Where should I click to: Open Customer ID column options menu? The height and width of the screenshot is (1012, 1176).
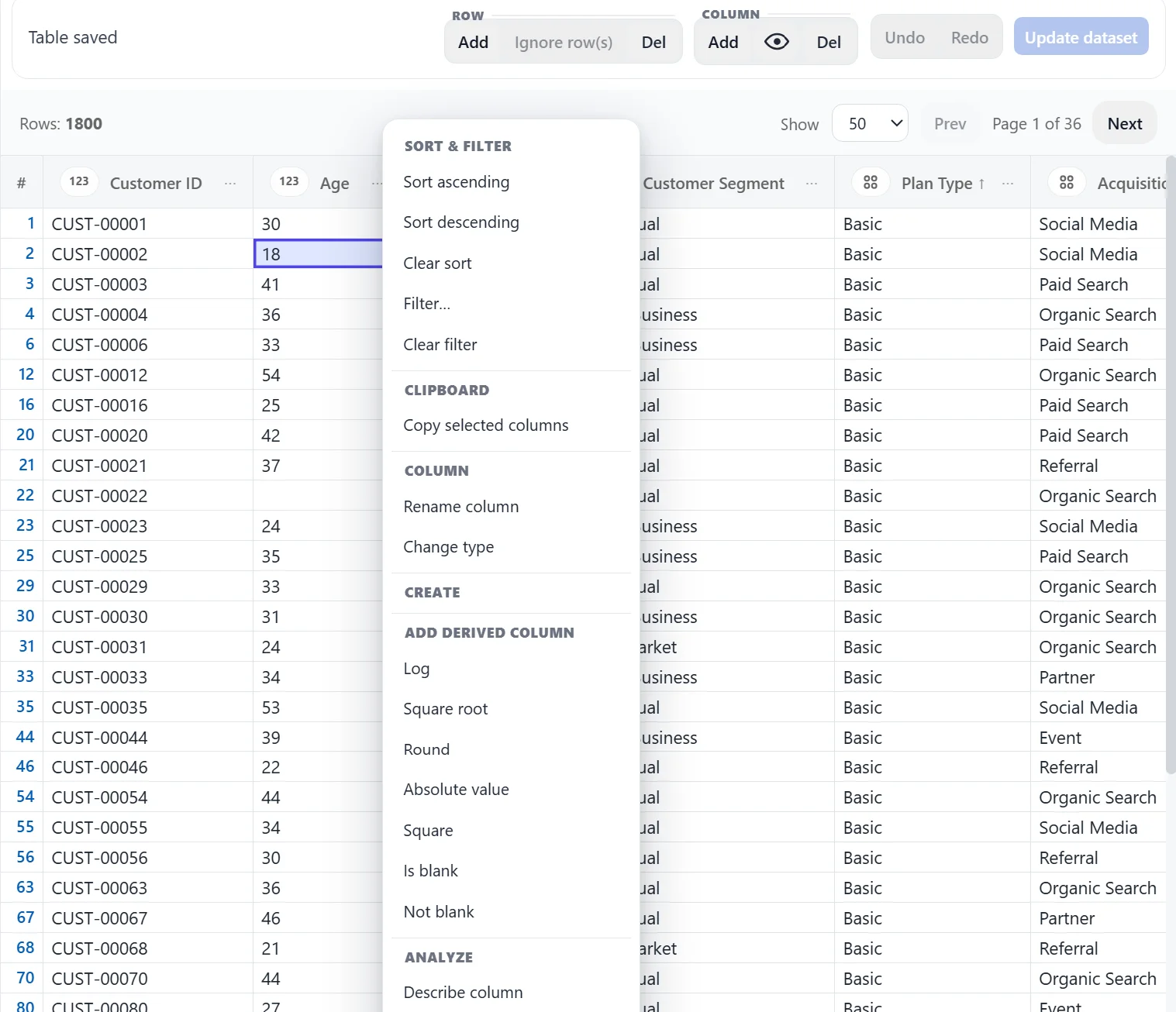point(230,183)
